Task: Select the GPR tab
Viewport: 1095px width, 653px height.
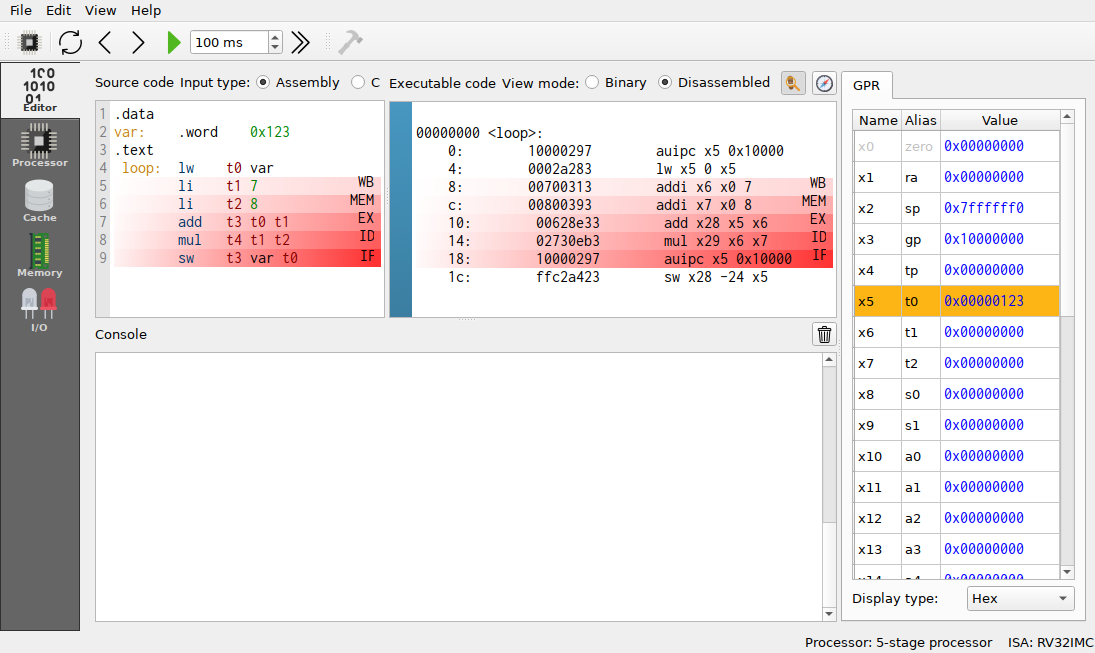Action: point(867,85)
